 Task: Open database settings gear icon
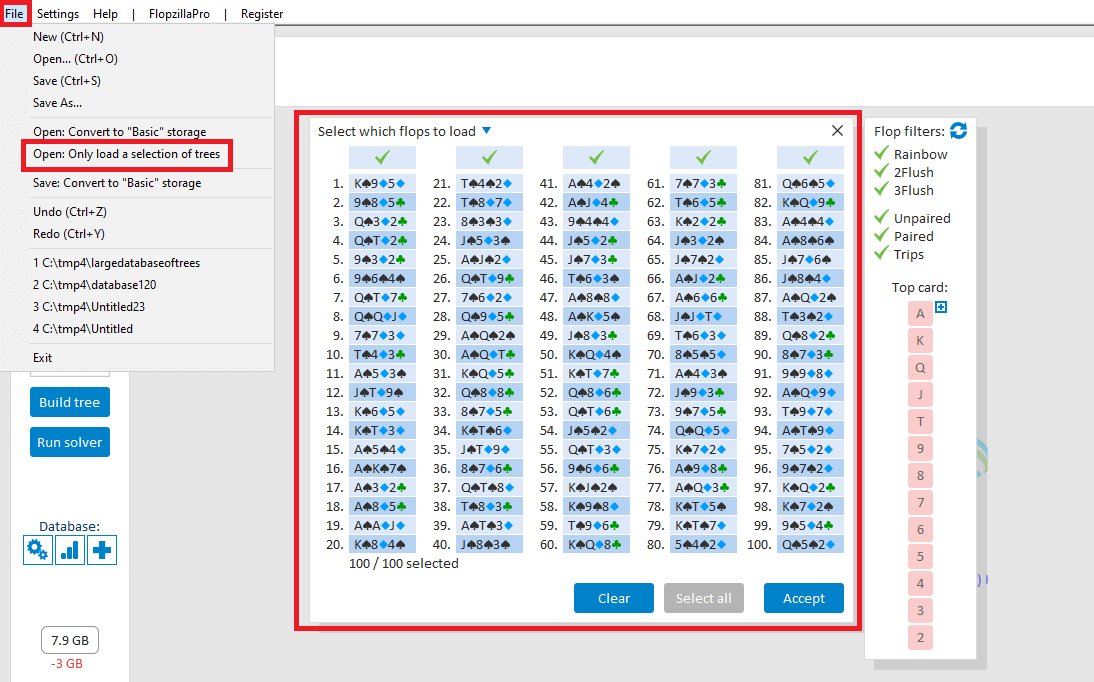[37, 549]
